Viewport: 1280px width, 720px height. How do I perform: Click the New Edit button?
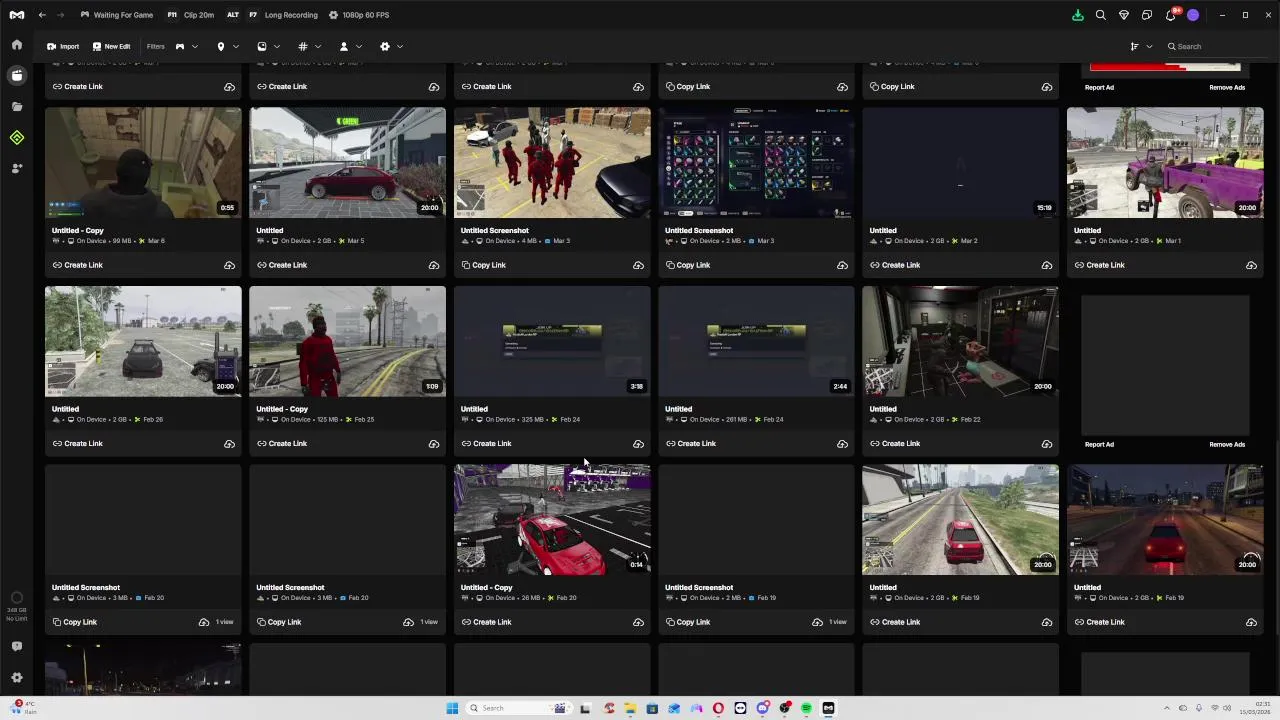[x=111, y=46]
